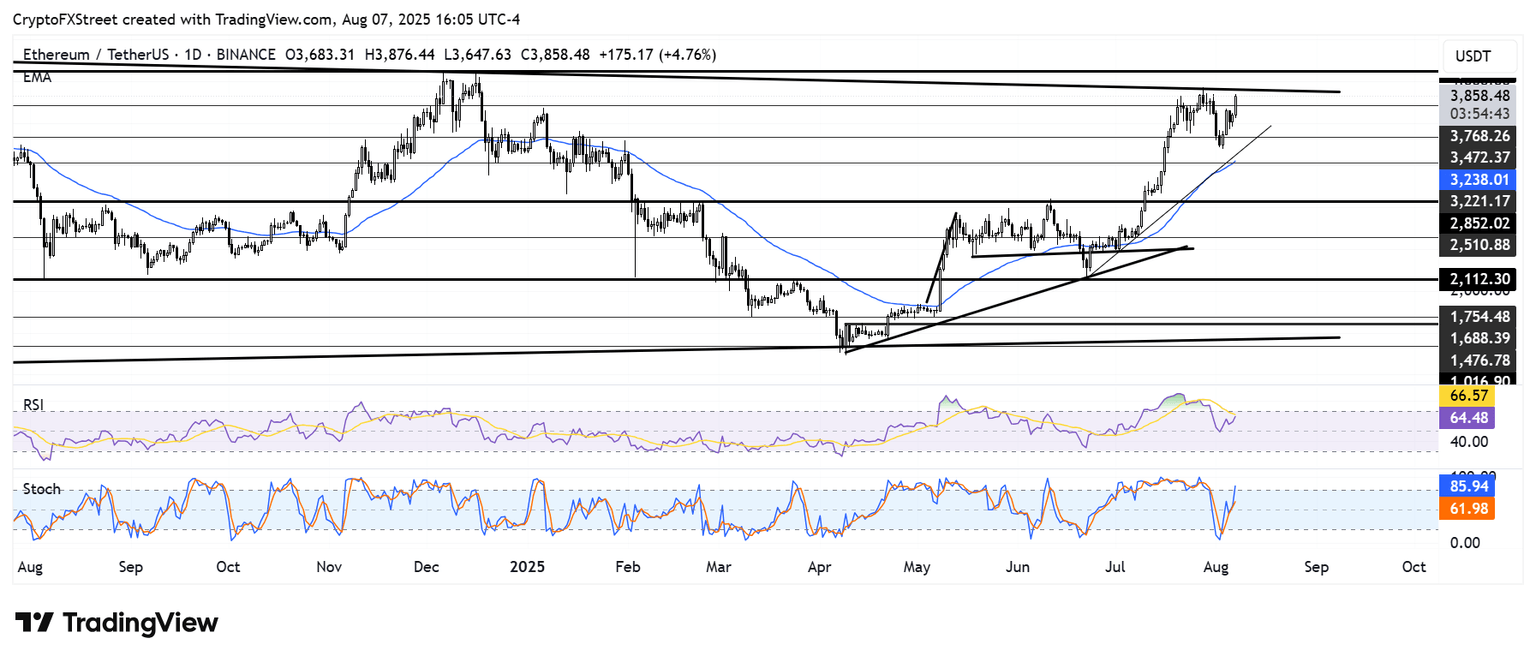Image resolution: width=1536 pixels, height=661 pixels.
Task: Select the RSI indicator label
Action: (x=35, y=405)
